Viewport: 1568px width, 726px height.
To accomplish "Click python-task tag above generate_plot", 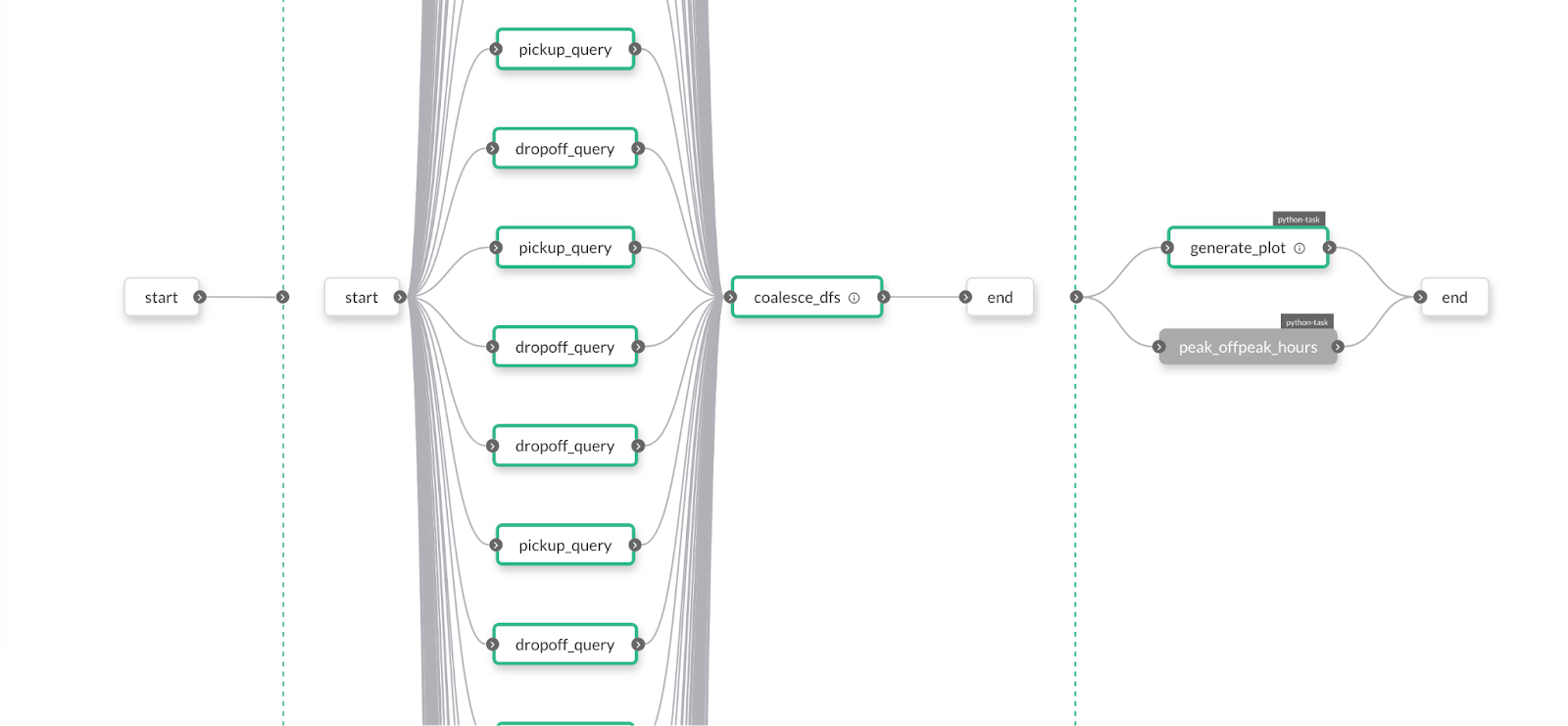I will (x=1299, y=219).
